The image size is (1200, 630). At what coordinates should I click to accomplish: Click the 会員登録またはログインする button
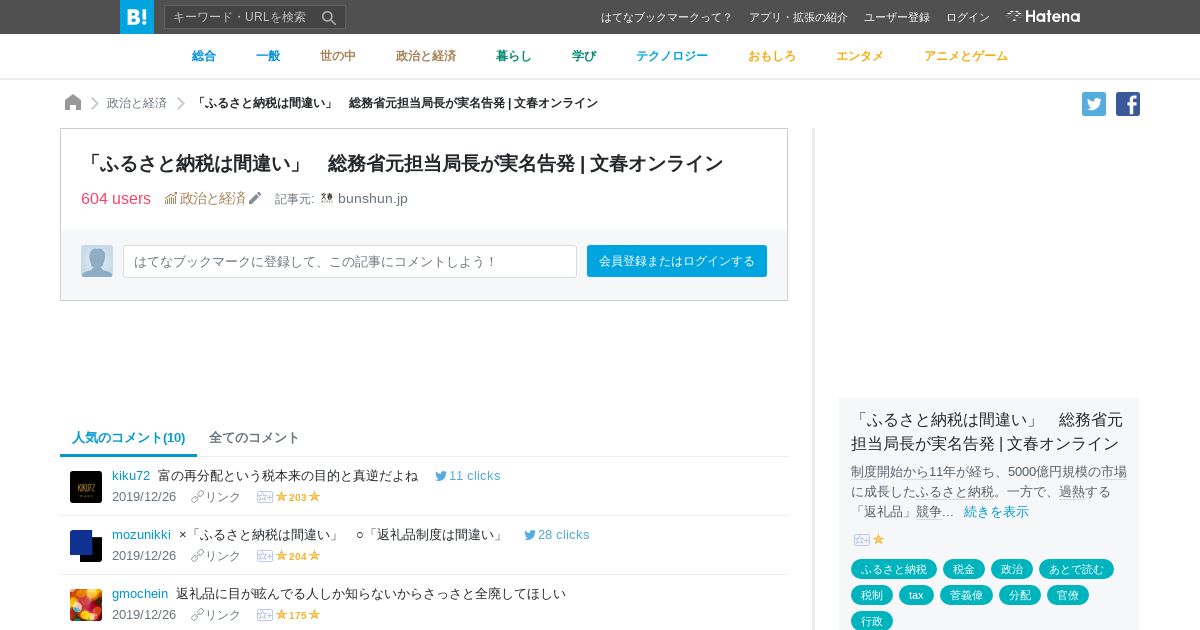[677, 261]
